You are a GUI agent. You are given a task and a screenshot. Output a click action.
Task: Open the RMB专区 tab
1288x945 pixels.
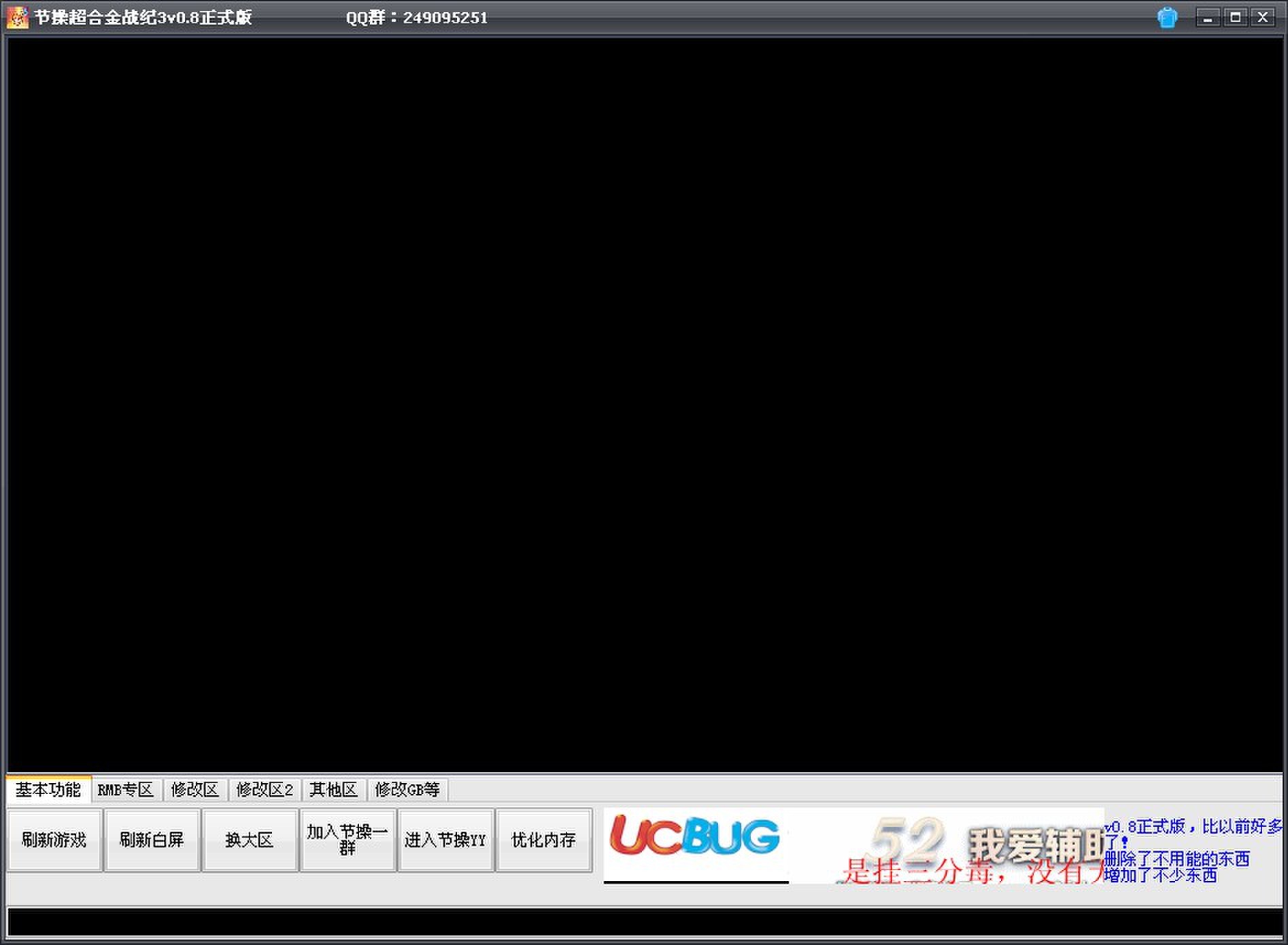[126, 789]
